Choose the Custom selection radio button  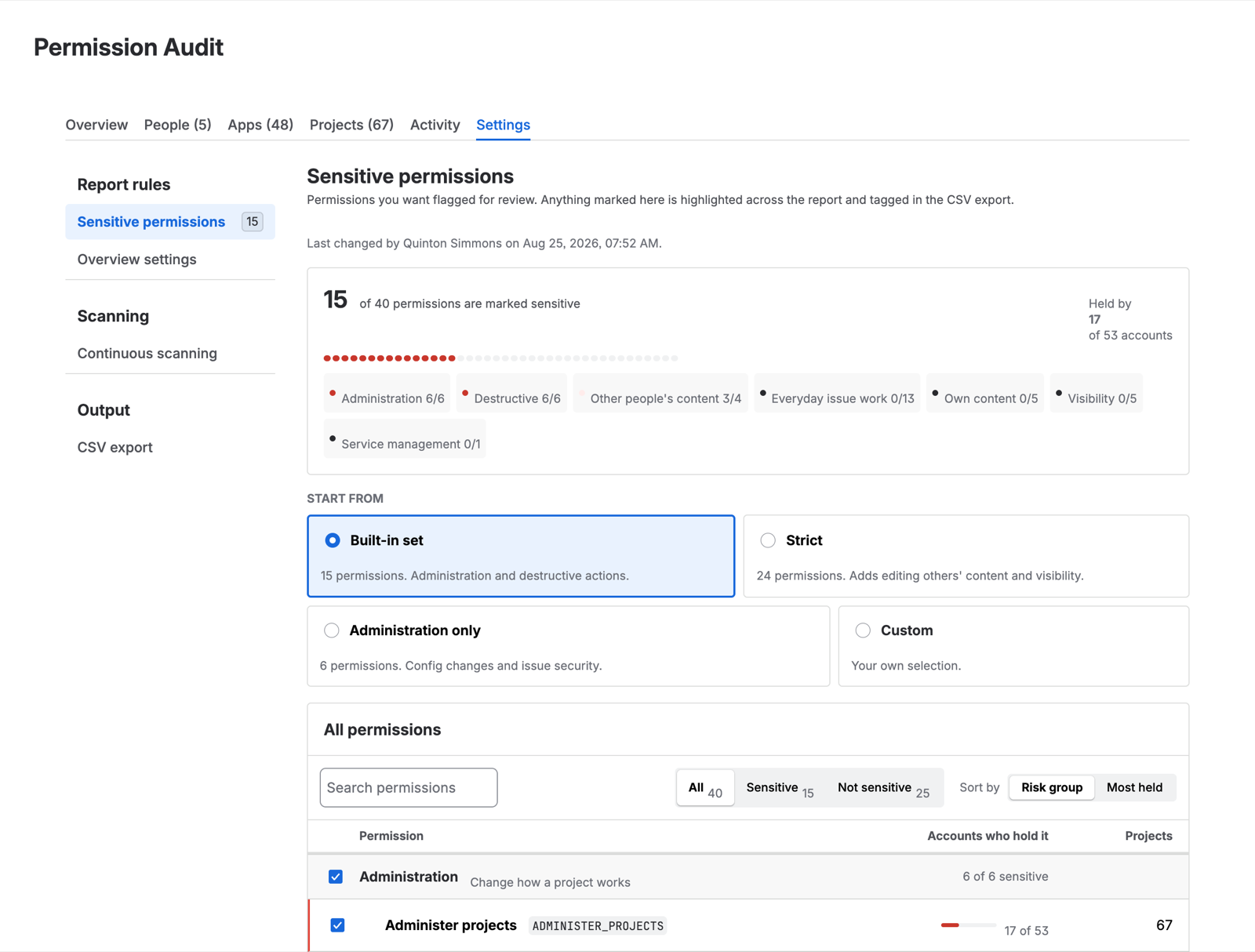[x=863, y=630]
